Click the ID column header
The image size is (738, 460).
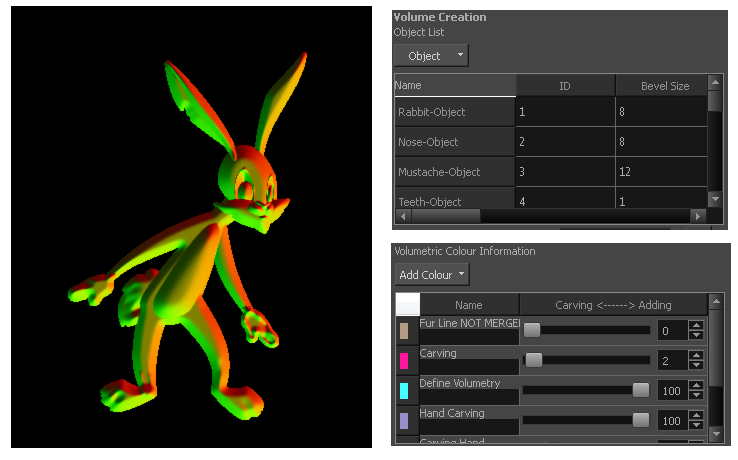[x=565, y=86]
